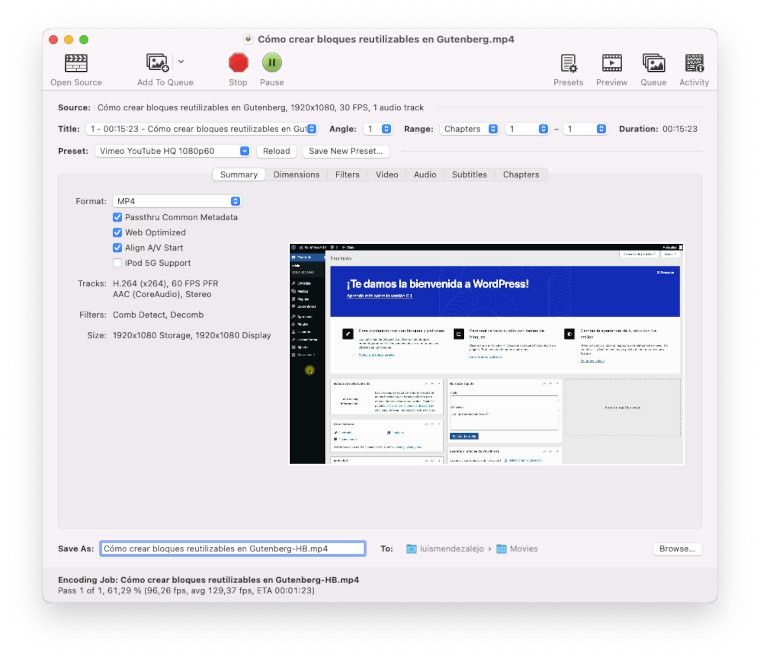The image size is (760, 659).
Task: Go to the Subtitles tab
Action: point(469,174)
